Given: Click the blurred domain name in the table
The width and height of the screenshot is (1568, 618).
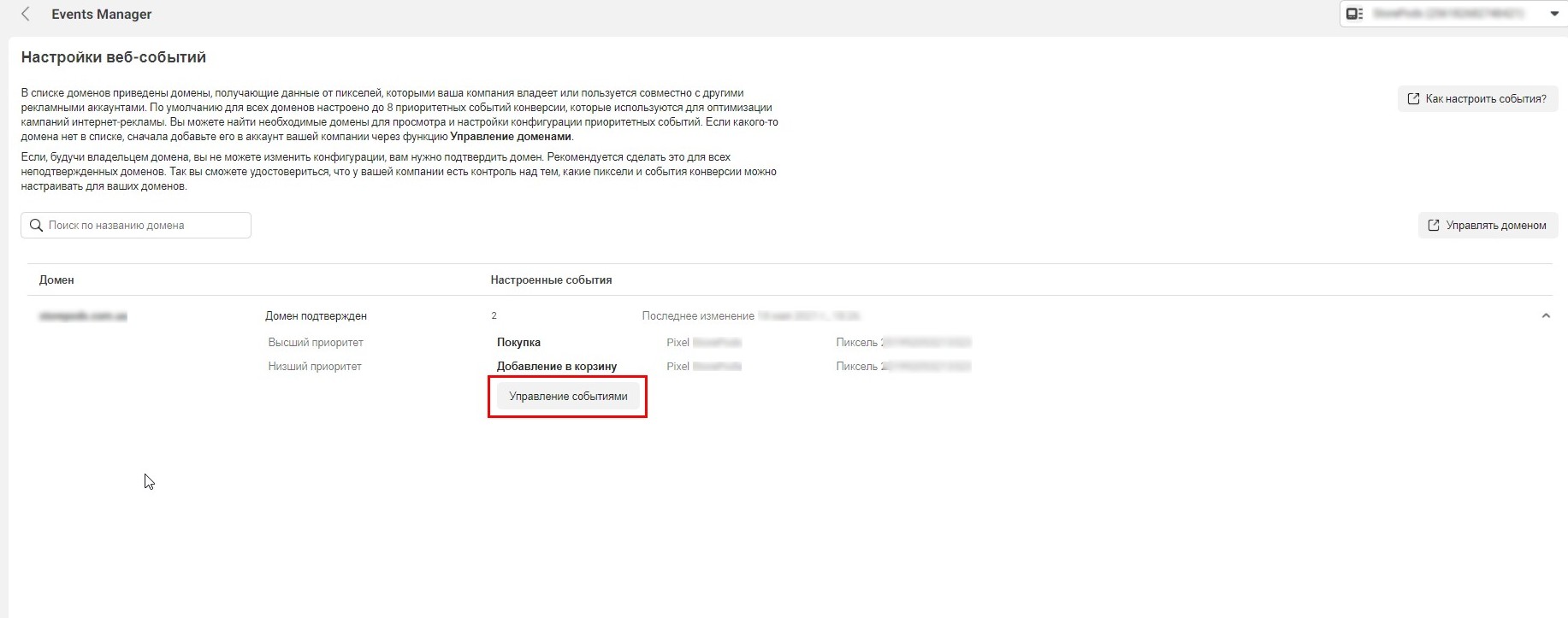Looking at the screenshot, I should (x=83, y=316).
